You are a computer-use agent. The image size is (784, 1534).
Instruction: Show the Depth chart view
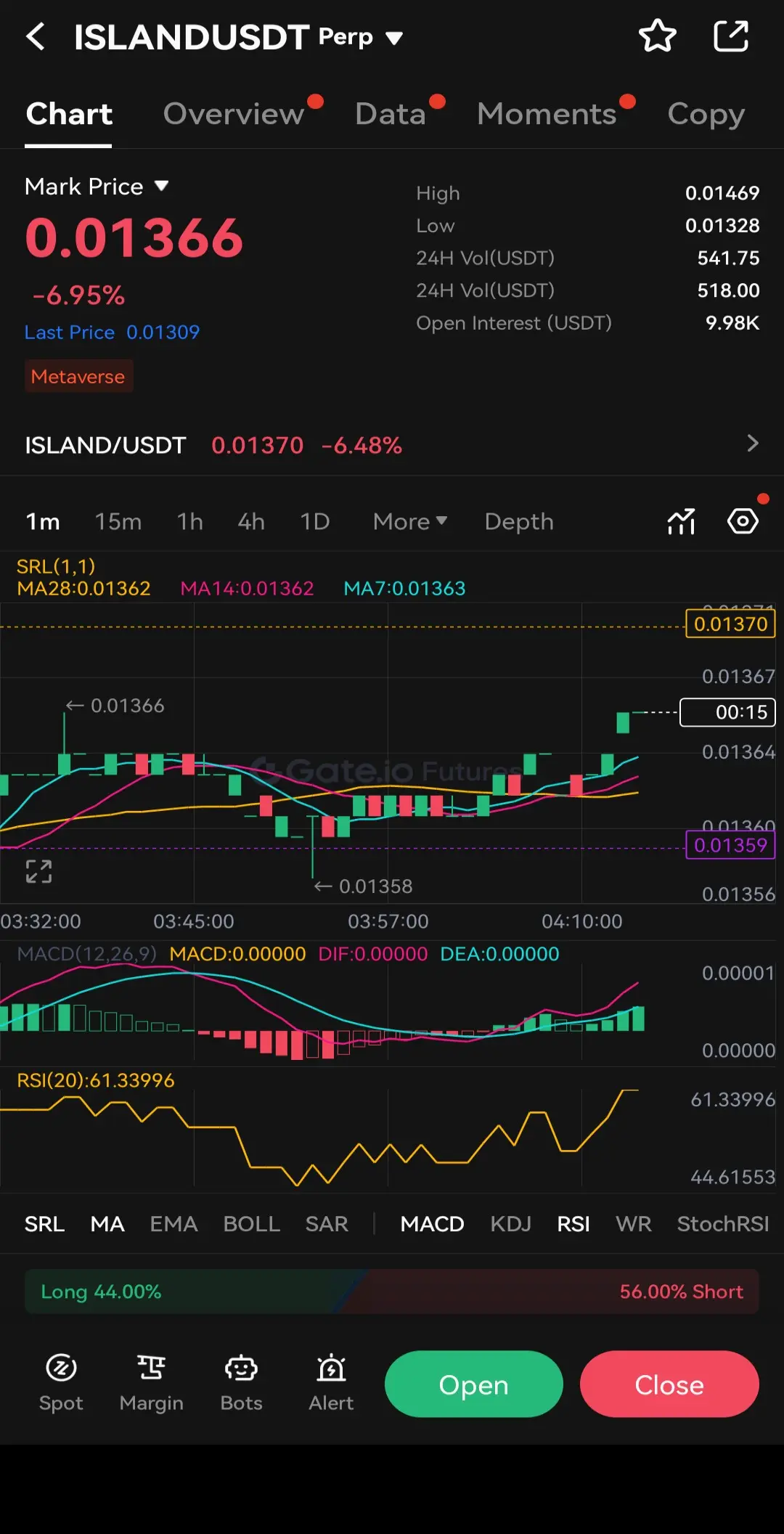(519, 521)
